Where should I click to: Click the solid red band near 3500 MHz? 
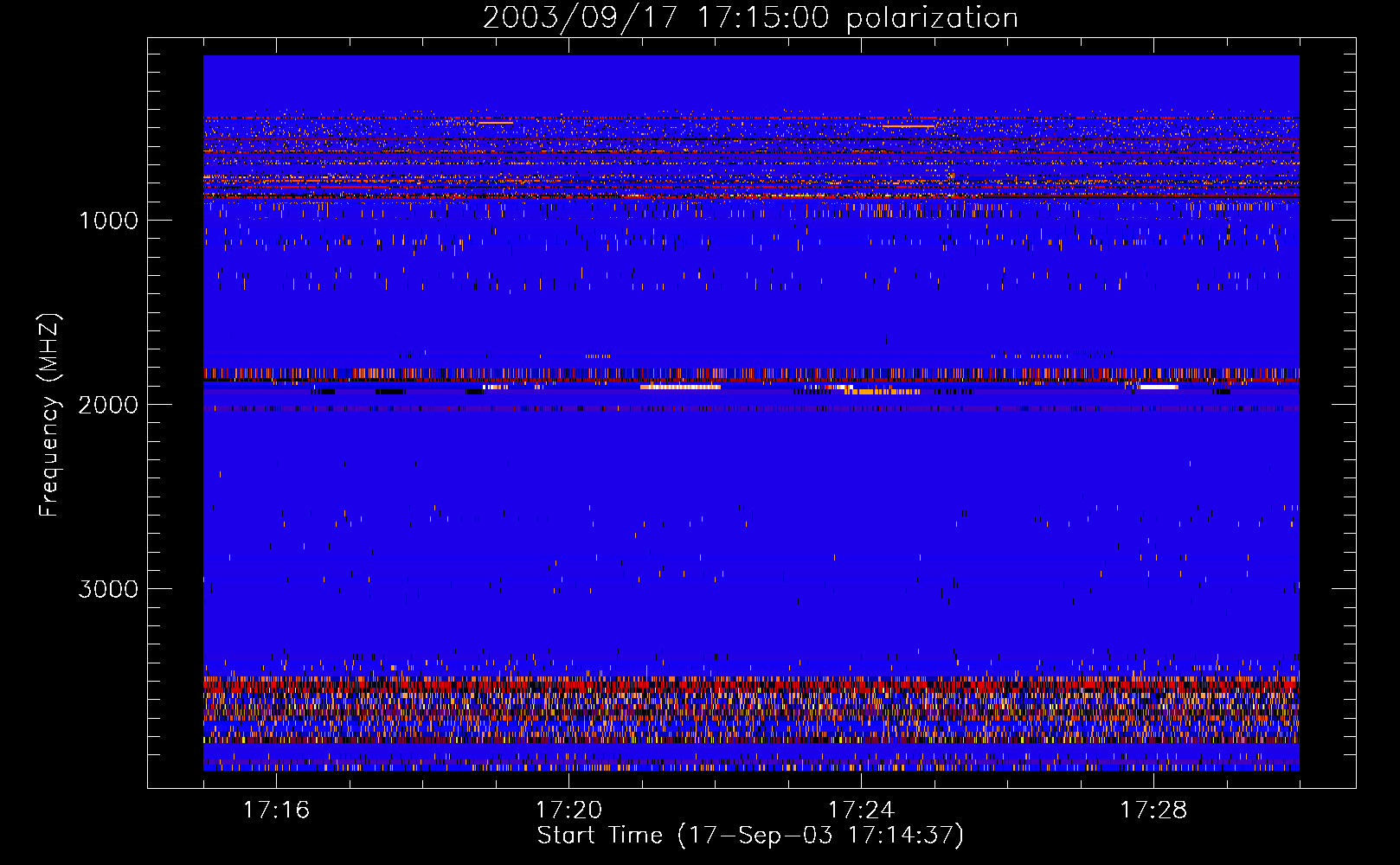click(x=750, y=683)
